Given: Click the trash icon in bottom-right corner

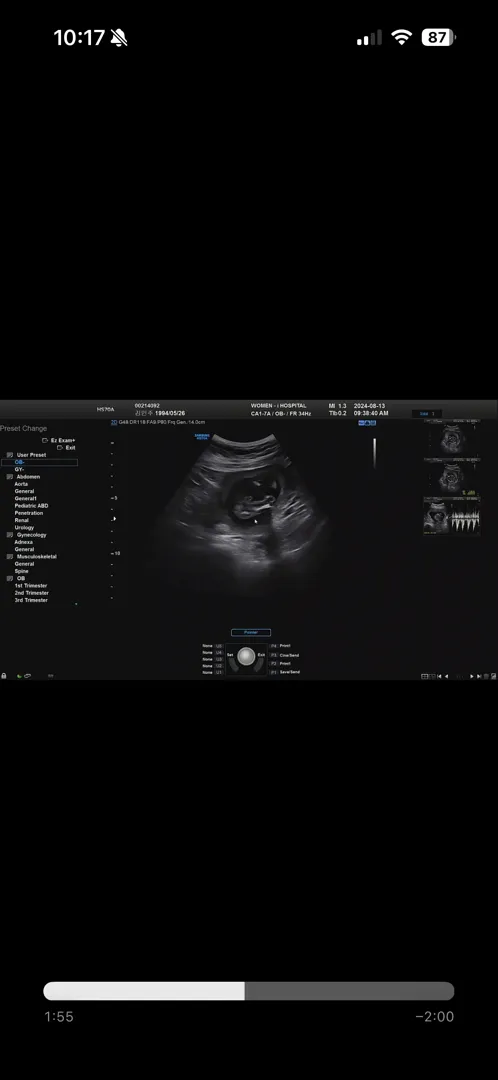Looking at the screenshot, I should pos(486,676).
